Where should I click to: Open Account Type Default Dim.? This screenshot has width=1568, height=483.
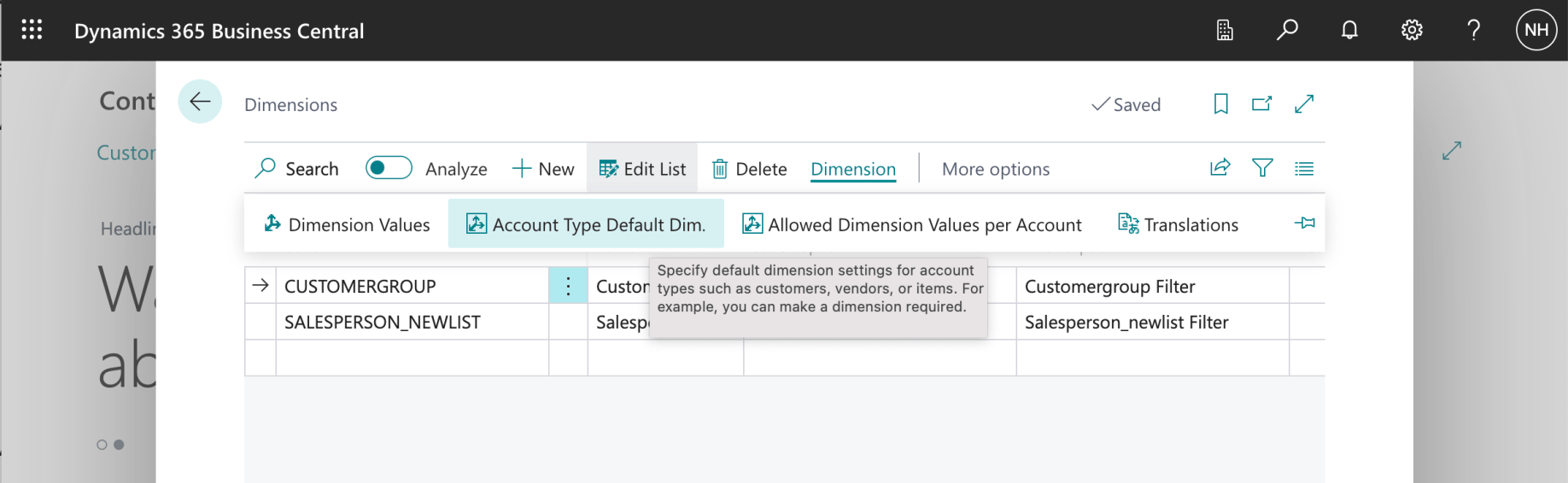[586, 224]
